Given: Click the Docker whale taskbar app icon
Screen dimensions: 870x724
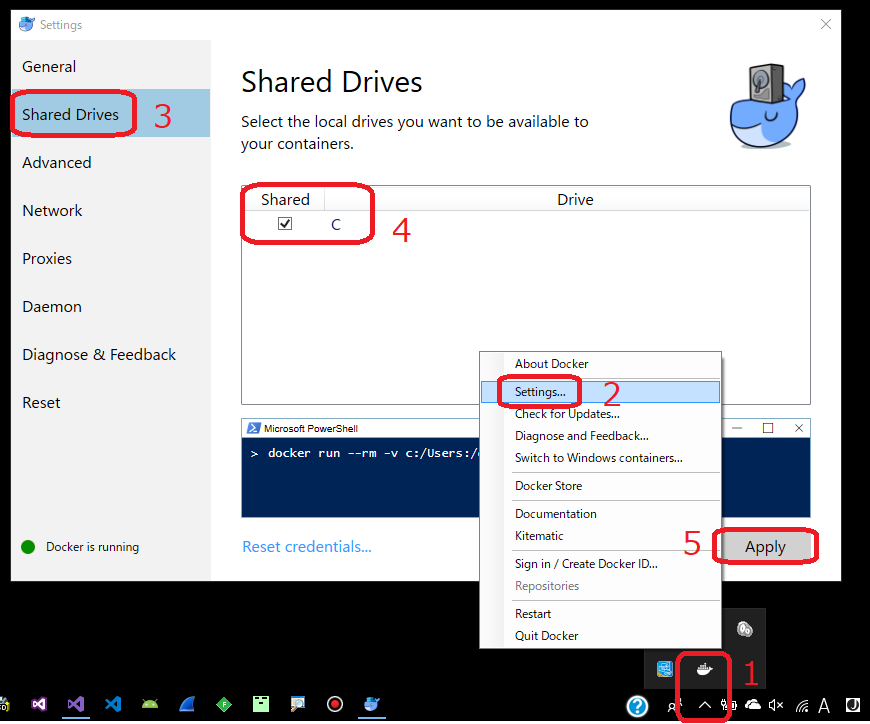Looking at the screenshot, I should tap(372, 704).
